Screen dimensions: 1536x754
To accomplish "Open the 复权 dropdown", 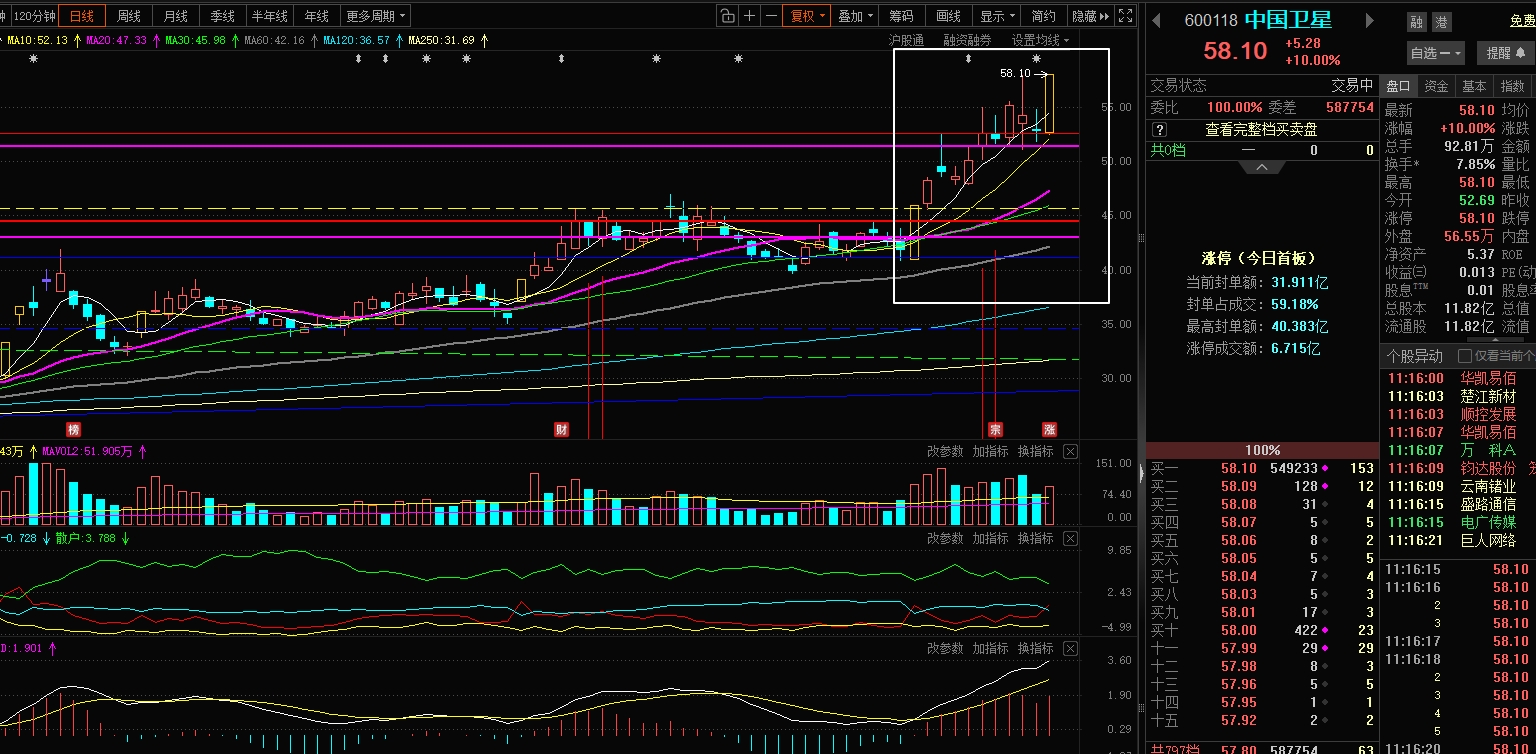I will point(809,16).
